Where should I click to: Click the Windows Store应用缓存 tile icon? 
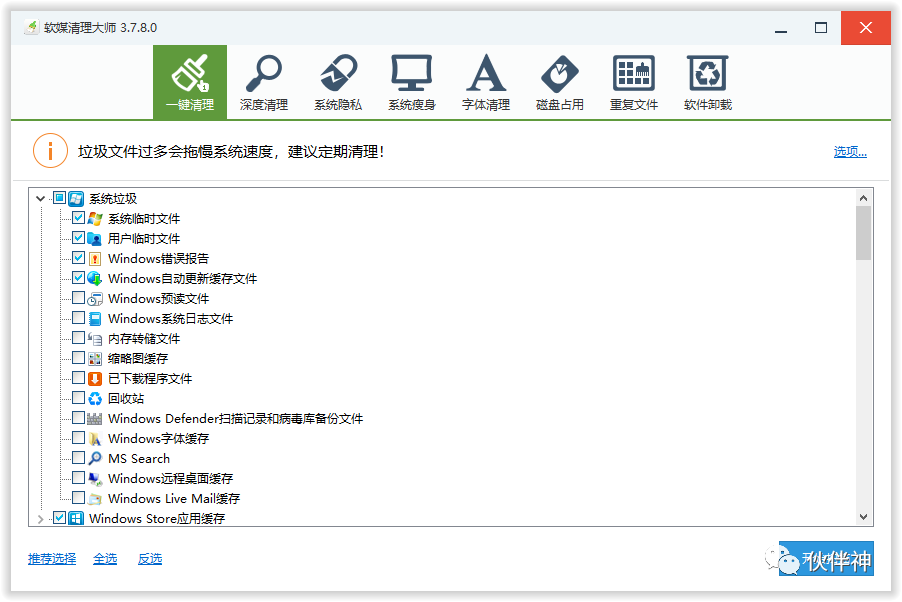76,518
